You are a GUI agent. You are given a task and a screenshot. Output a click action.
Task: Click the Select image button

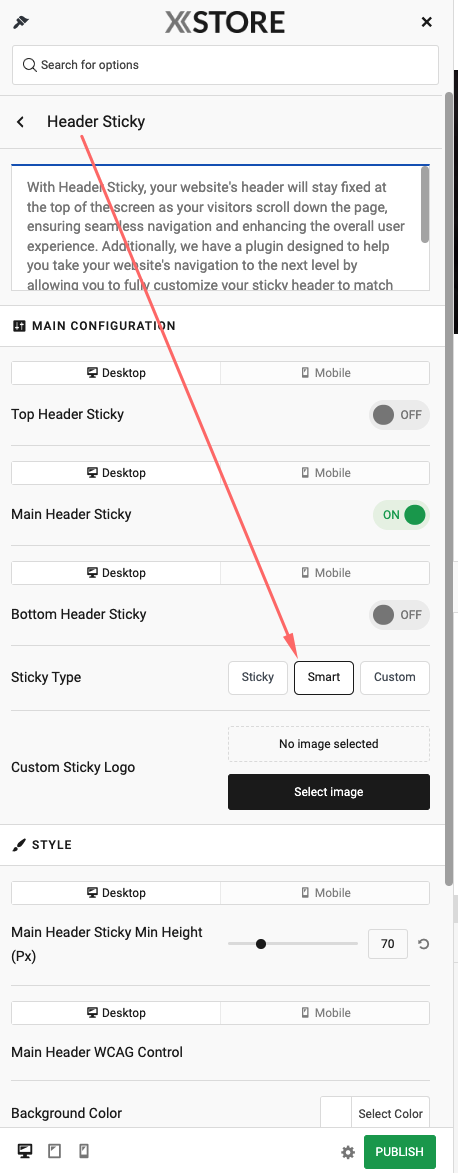pos(329,792)
